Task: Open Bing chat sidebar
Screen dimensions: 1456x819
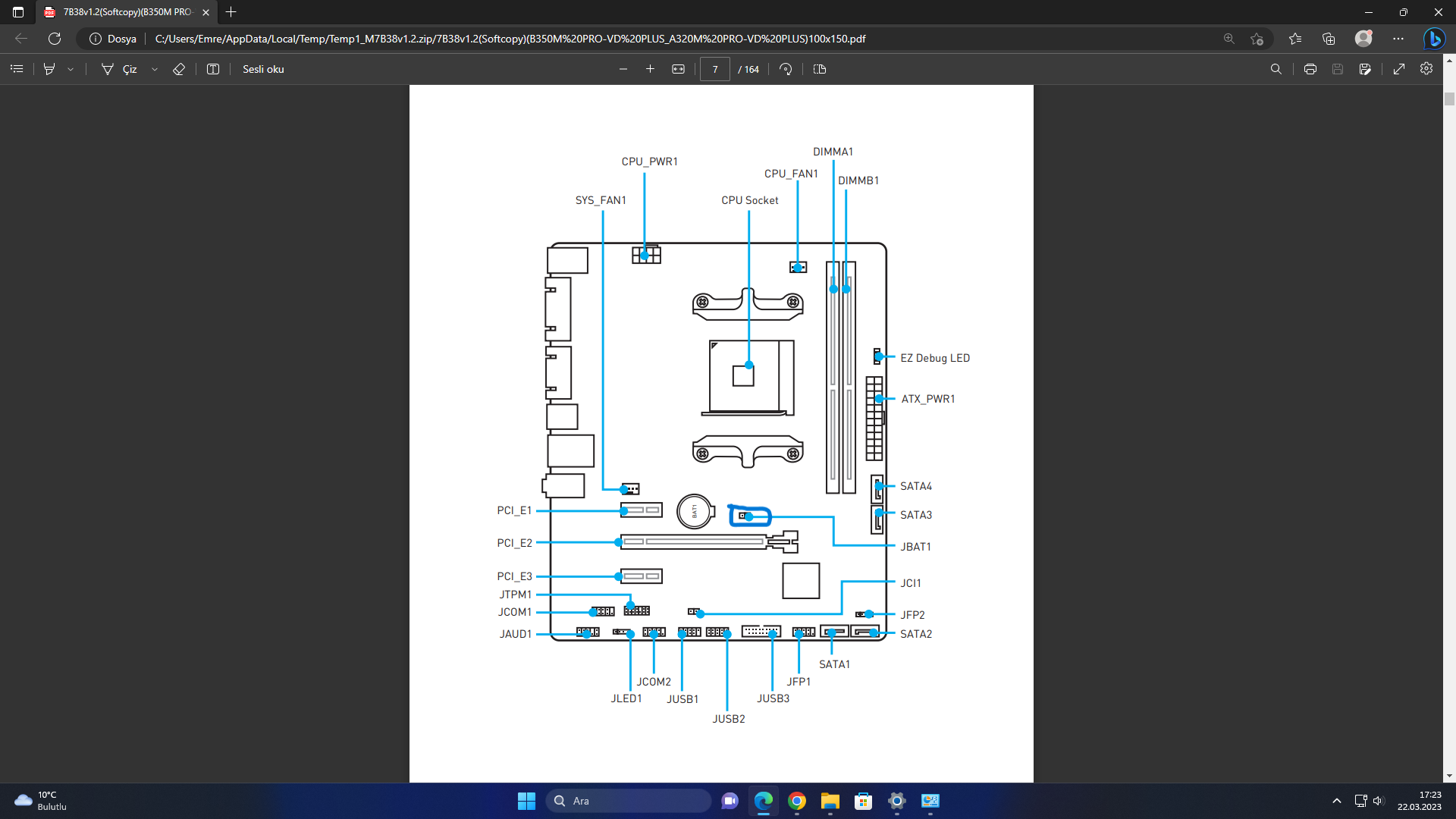Action: [1434, 39]
